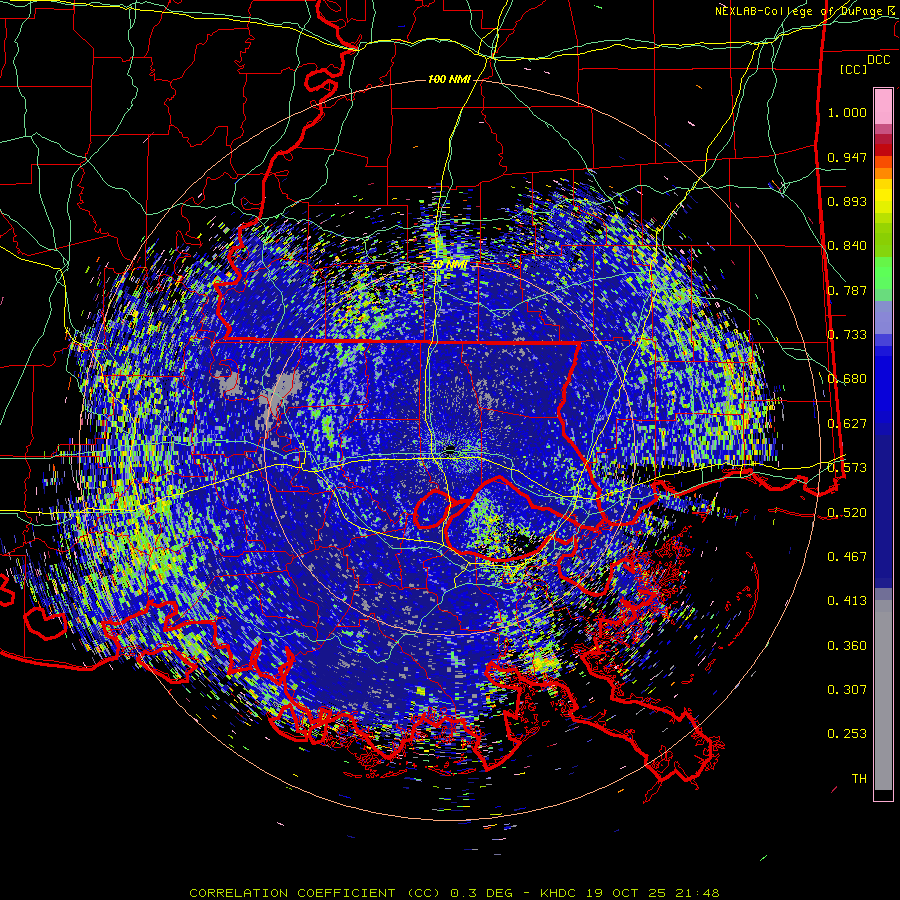
Task: Click the bottom product caption with KHDC timestamp
Action: pos(454,893)
